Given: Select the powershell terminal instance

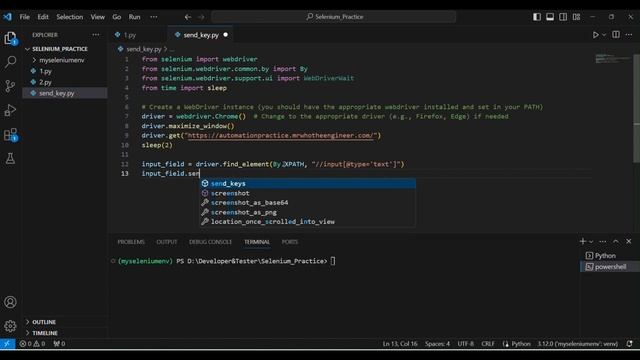Looking at the screenshot, I should [610, 267].
